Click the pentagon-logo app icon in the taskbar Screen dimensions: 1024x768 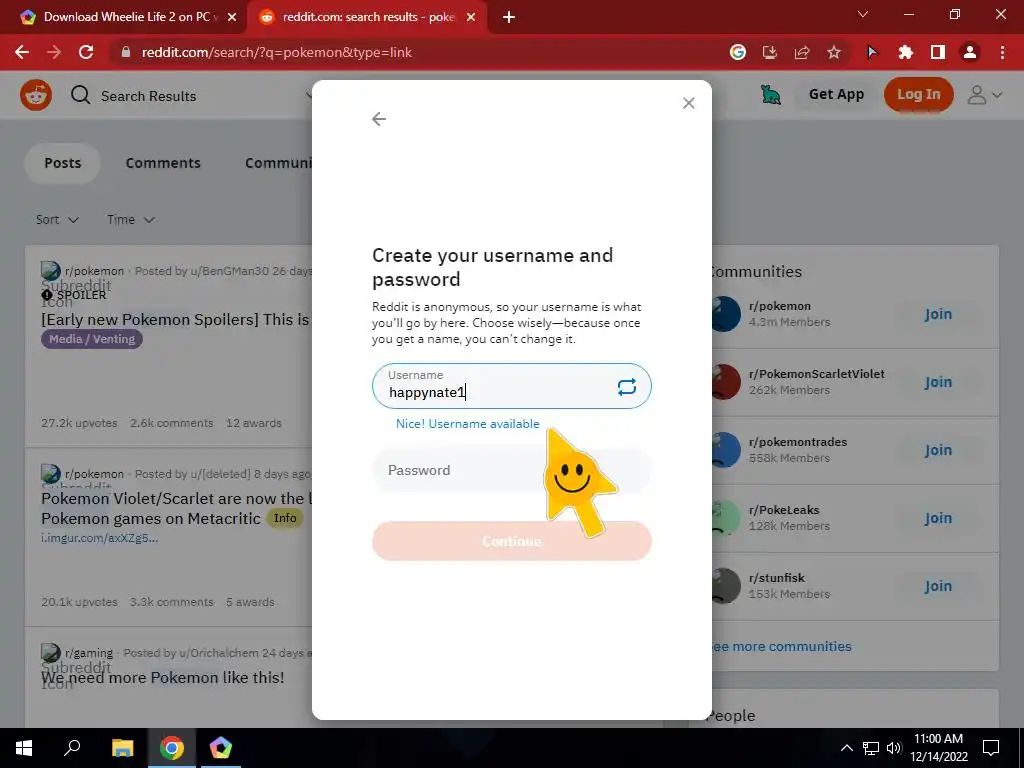(x=221, y=748)
